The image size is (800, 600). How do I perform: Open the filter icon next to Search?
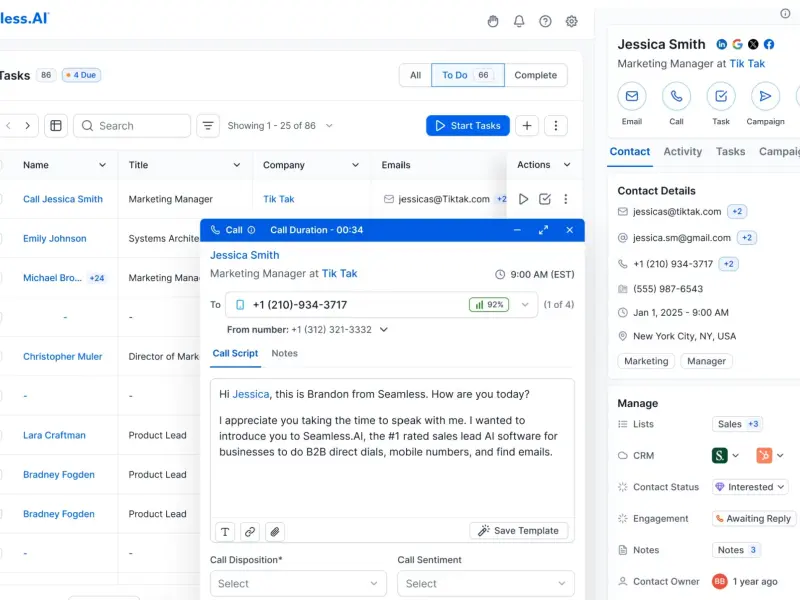point(208,126)
